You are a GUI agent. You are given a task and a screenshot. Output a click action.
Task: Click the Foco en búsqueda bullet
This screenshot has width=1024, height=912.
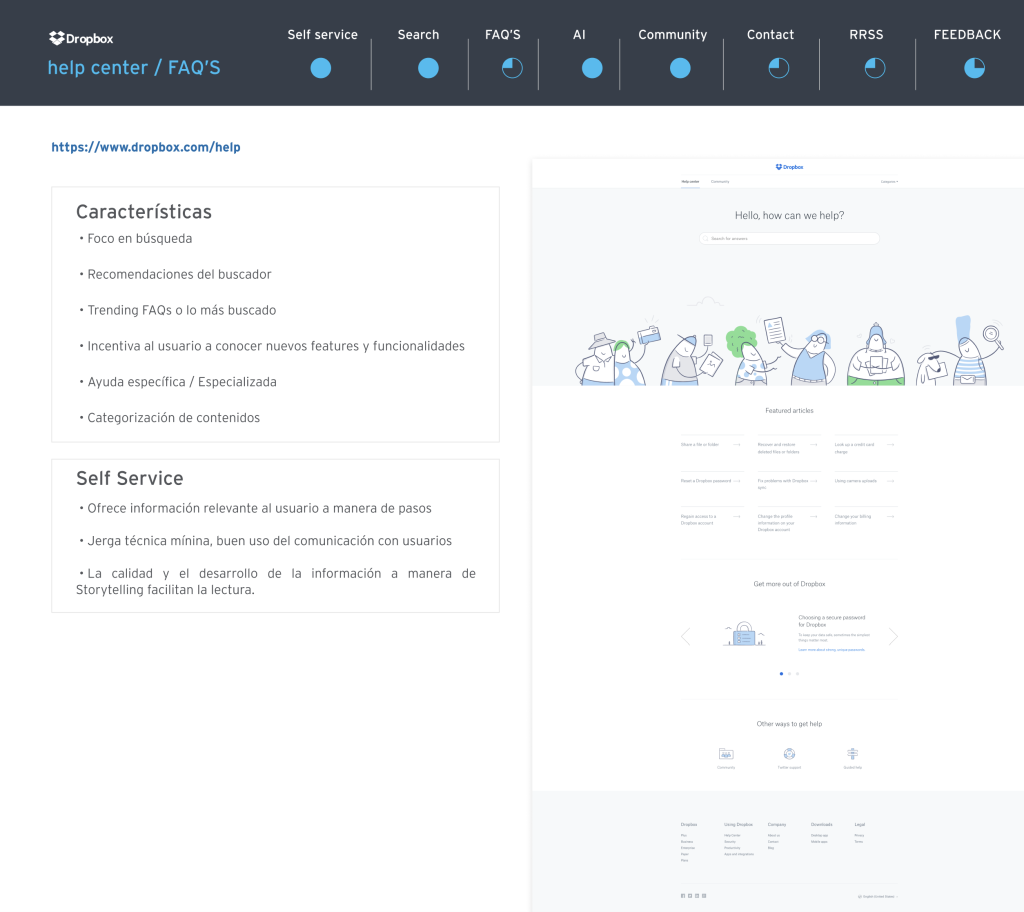click(x=136, y=238)
